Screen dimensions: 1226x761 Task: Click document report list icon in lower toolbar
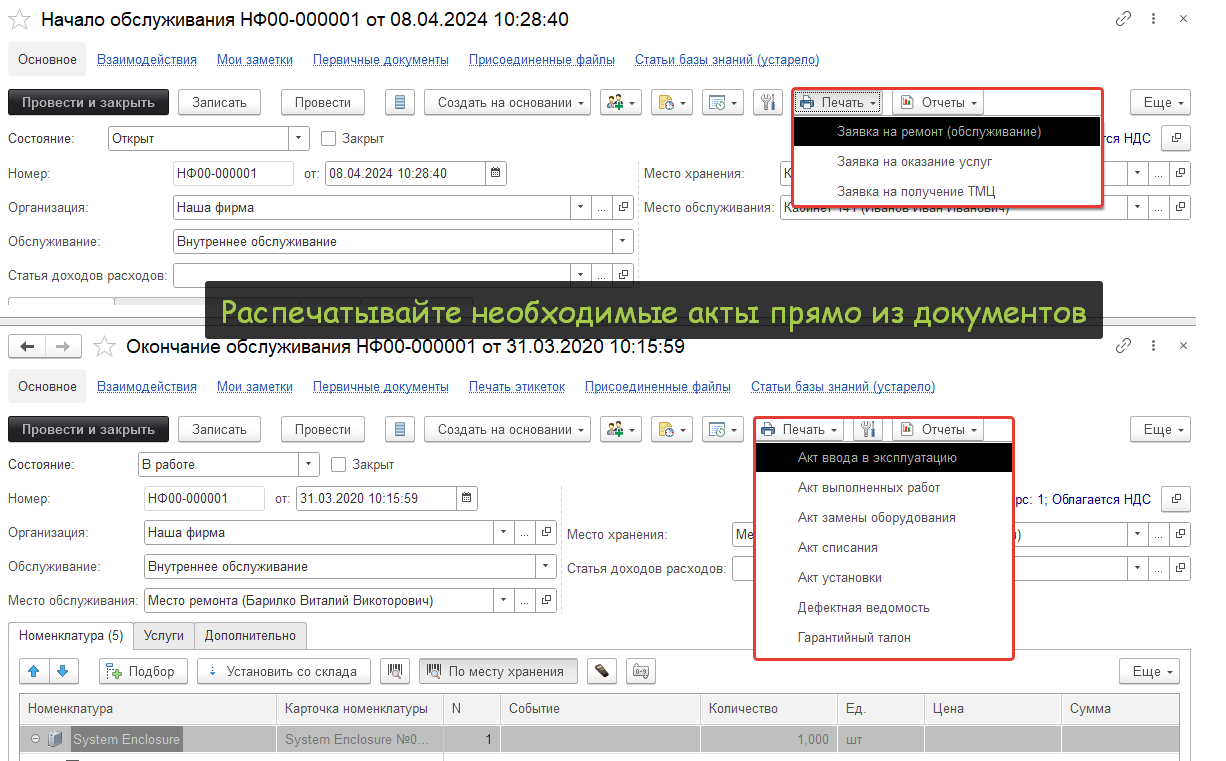(400, 429)
